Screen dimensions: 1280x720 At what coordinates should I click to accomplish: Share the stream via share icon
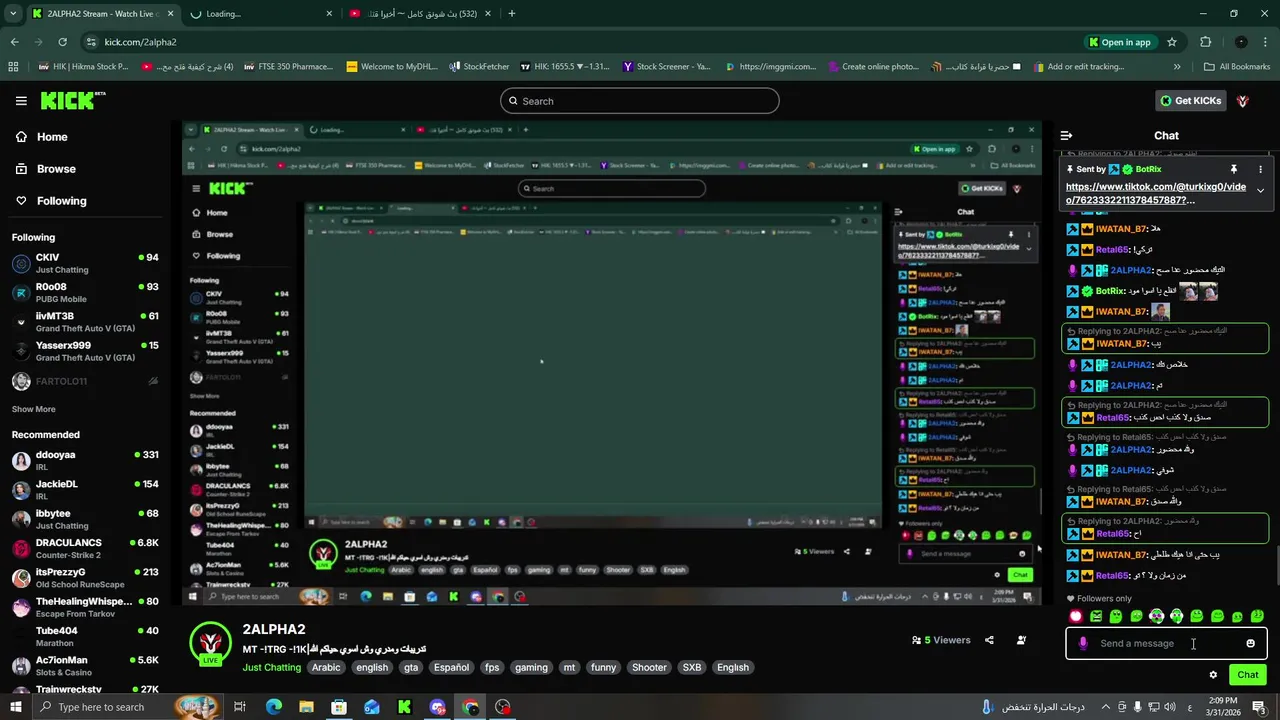click(x=989, y=640)
